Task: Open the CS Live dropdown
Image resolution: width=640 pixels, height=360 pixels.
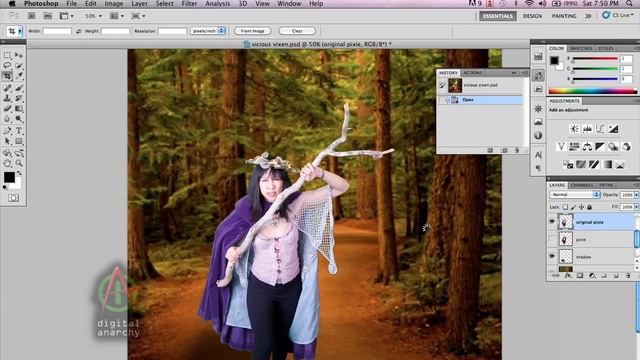Action: pos(618,15)
